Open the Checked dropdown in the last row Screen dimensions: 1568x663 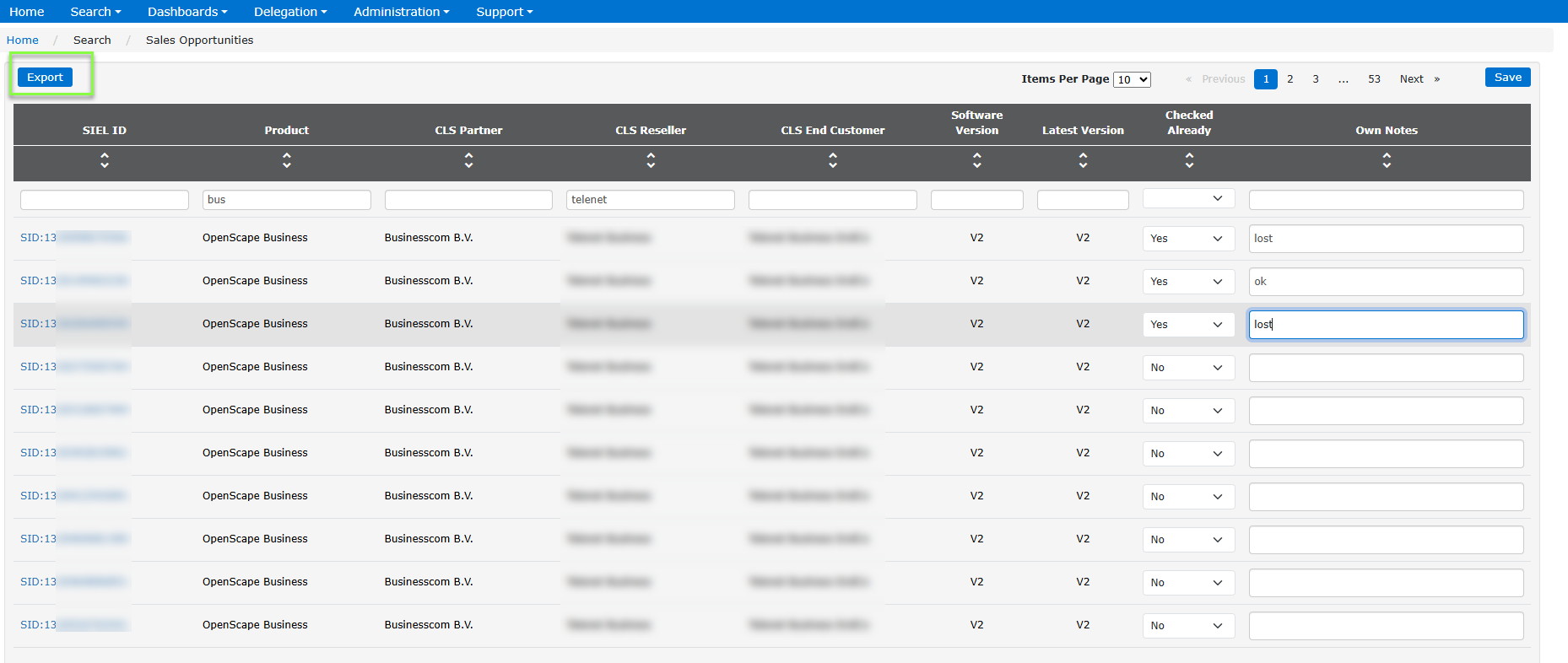1188,626
